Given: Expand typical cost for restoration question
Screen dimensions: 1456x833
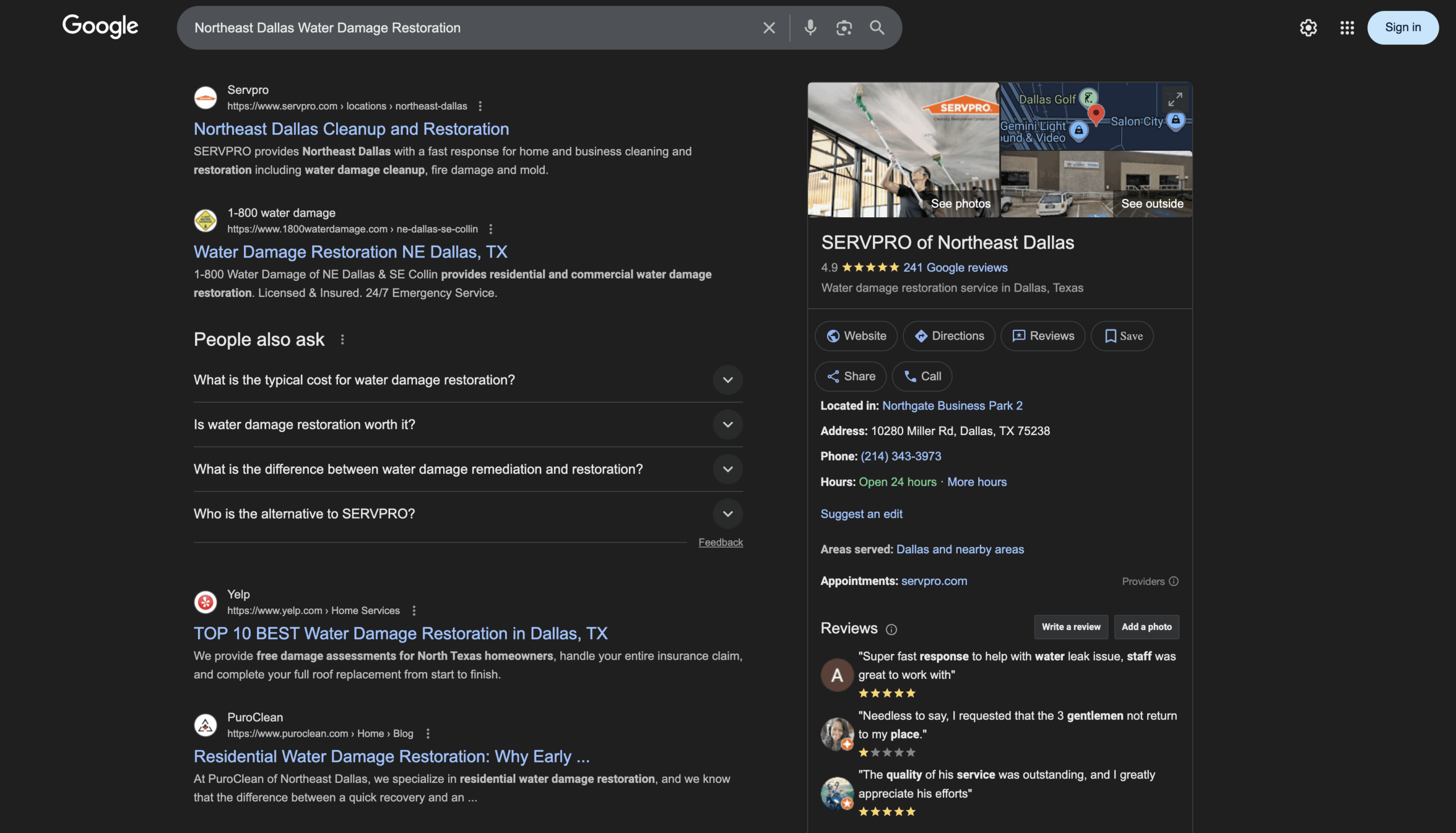Looking at the screenshot, I should click(727, 380).
